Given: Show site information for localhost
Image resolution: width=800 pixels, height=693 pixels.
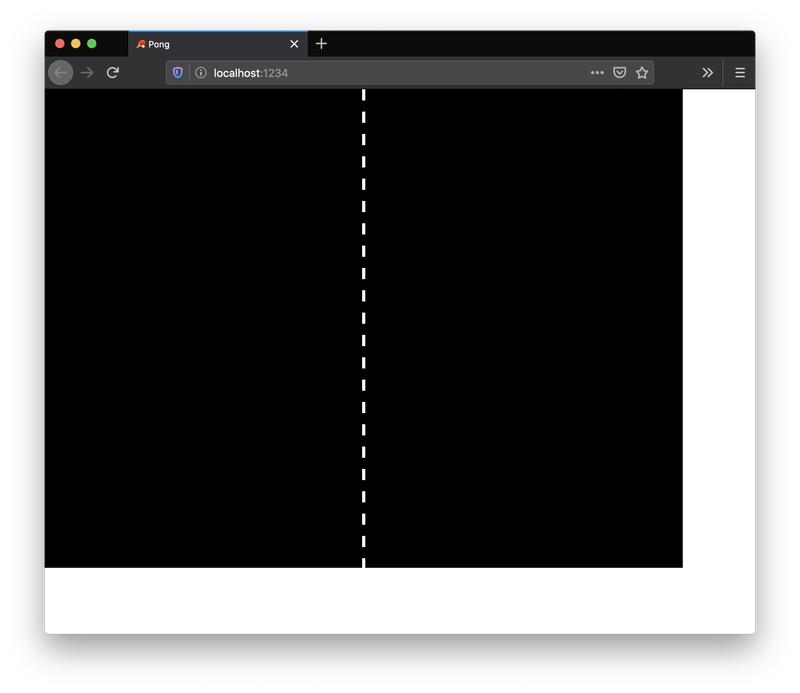Looking at the screenshot, I should pyautogui.click(x=200, y=73).
